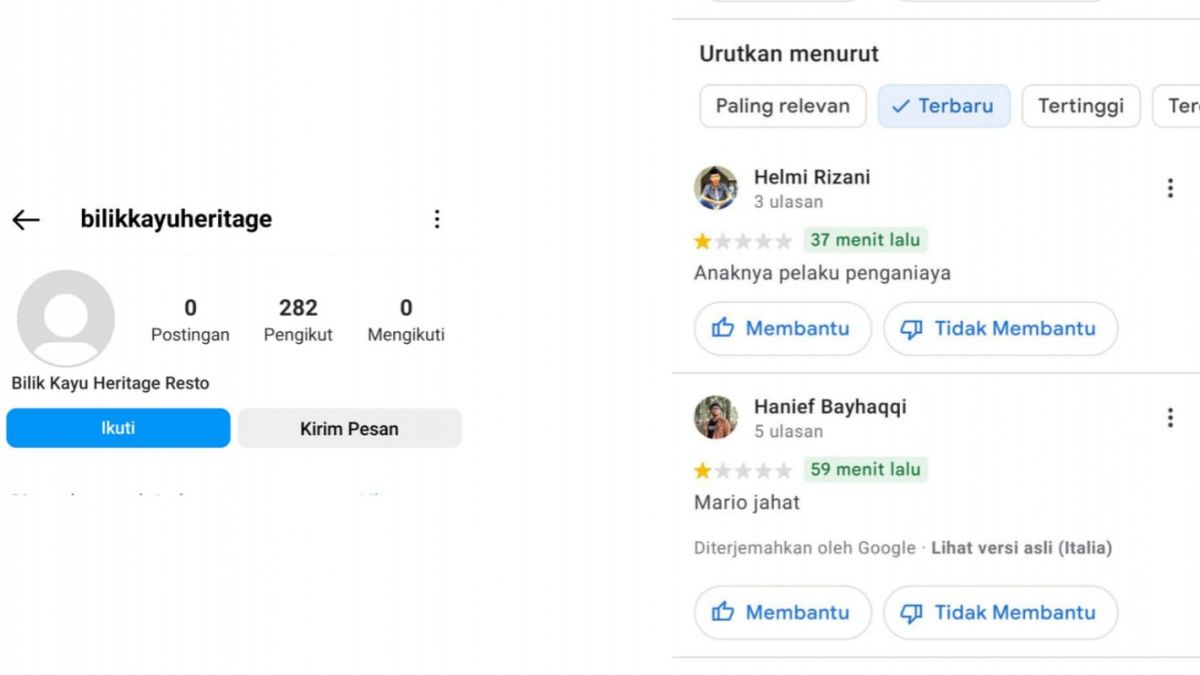Open Hanief Bayhaqqi's review options menu
Viewport: 1200px width, 675px height.
[1169, 415]
